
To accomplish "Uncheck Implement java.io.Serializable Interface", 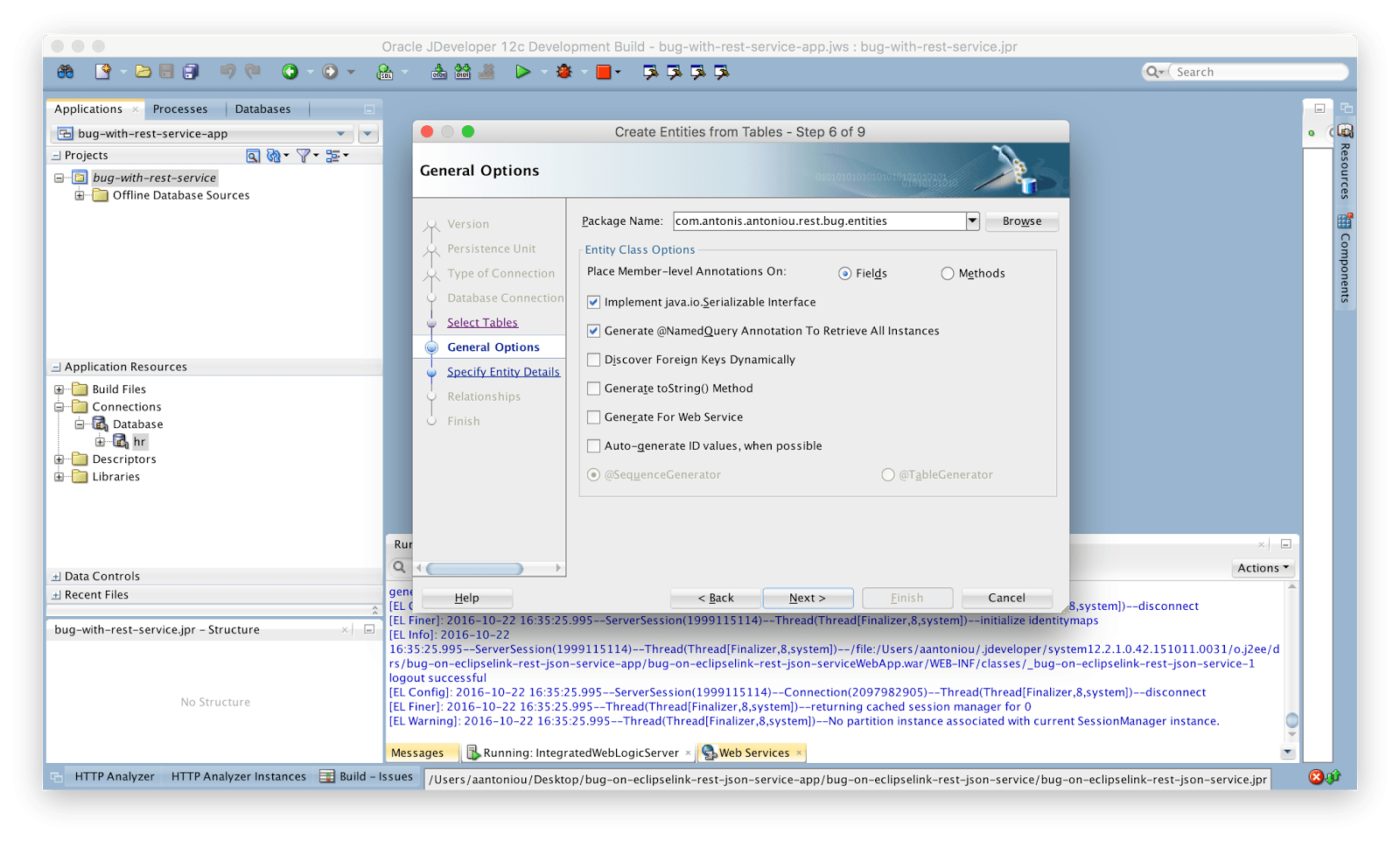I will (x=594, y=302).
